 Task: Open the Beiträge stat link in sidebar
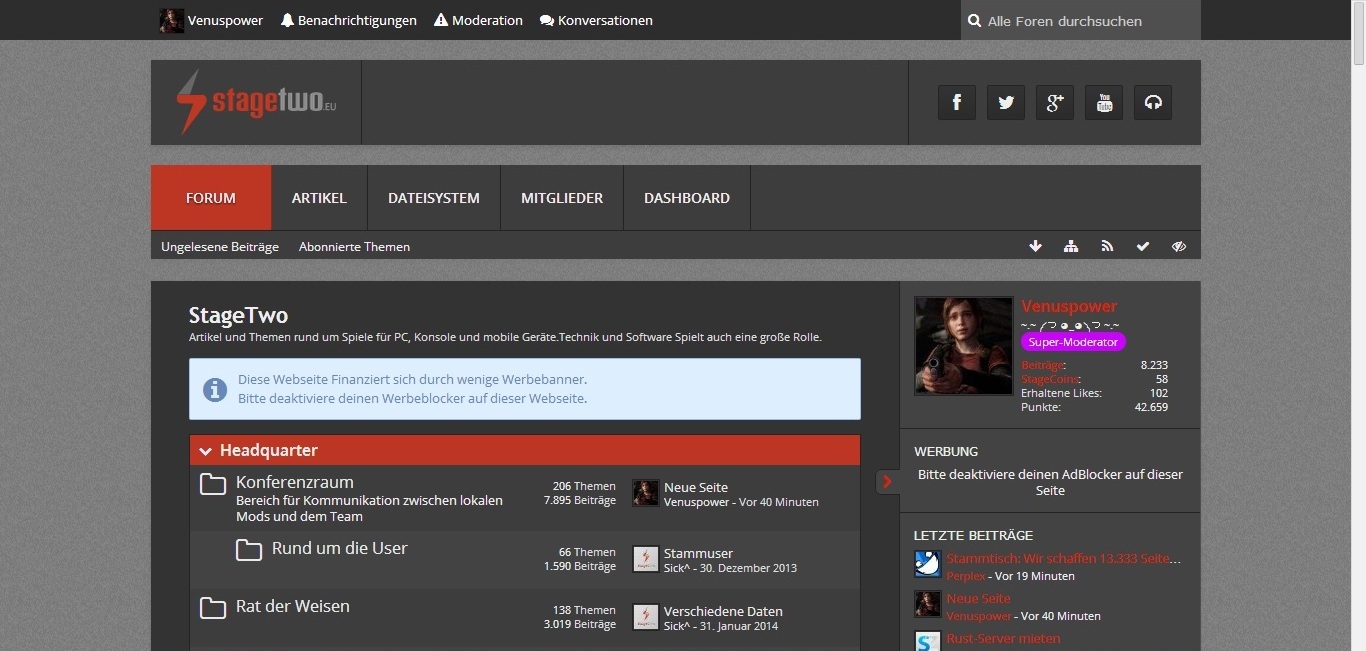(1043, 365)
